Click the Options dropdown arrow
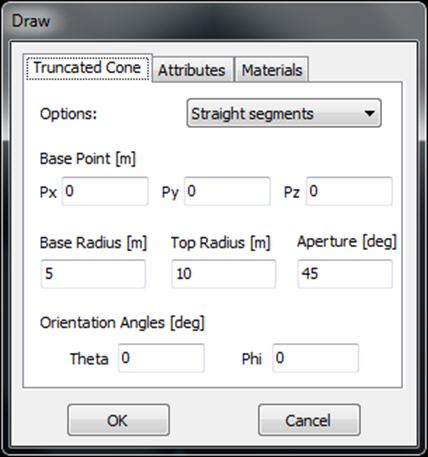This screenshot has height=457, width=428. tap(369, 114)
